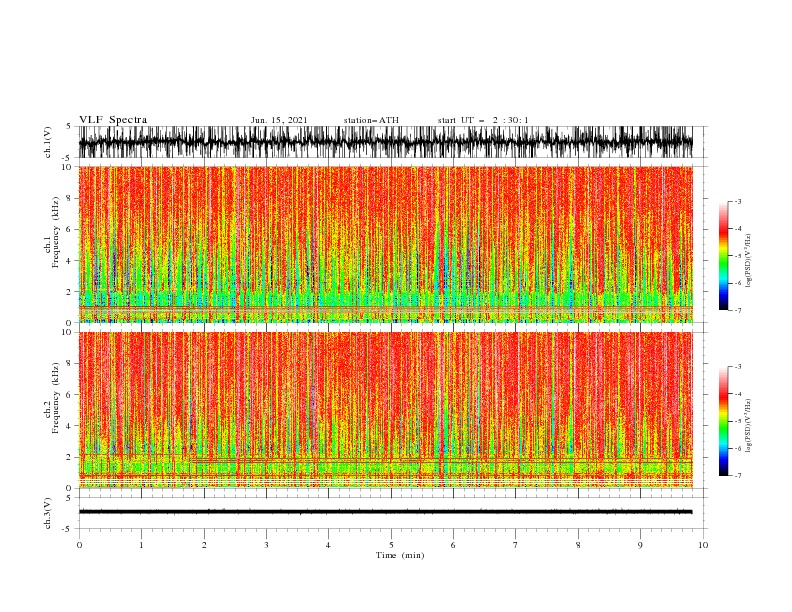Select the date 'Jun. 15, 2021'
The height and width of the screenshot is (612, 792).
279,120
